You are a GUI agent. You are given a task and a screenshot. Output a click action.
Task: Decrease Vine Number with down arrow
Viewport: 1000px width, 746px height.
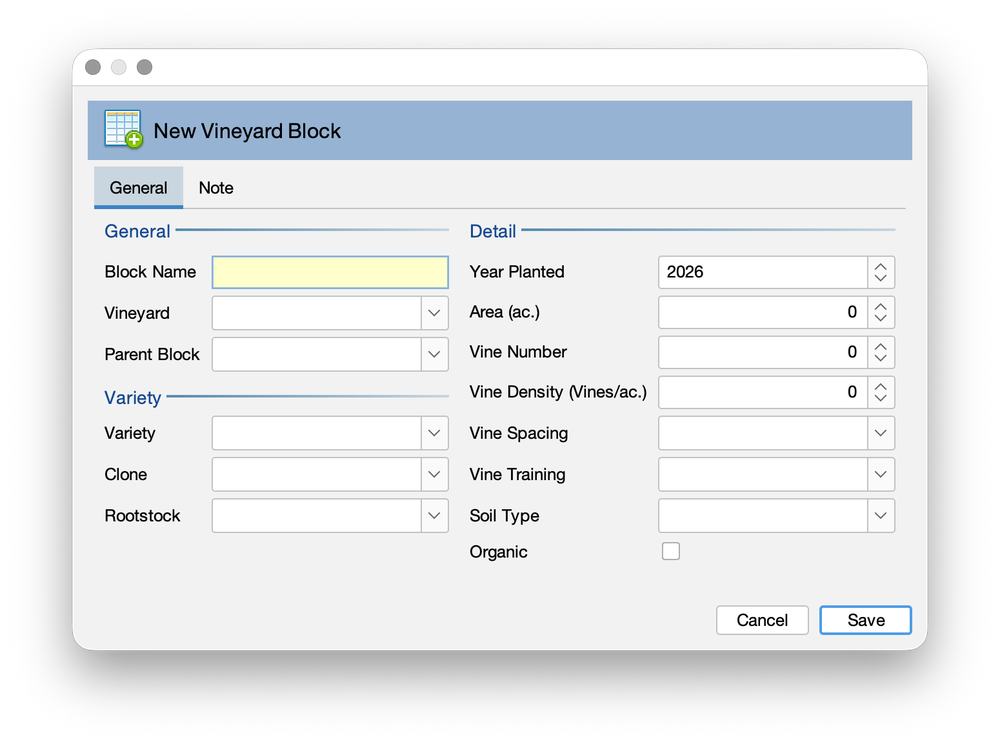(881, 358)
